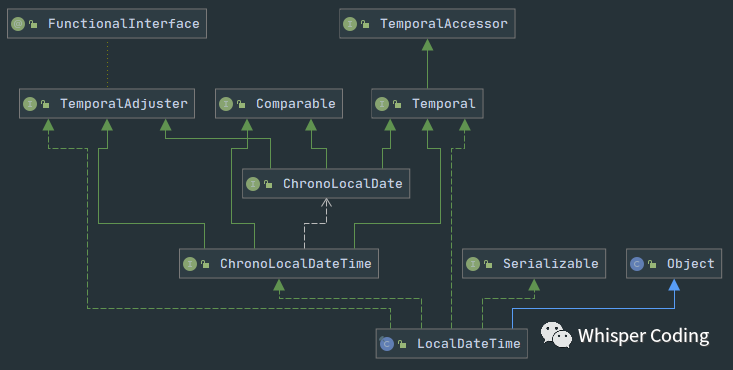Click the interface icon on TemporalAdjuster
This screenshot has height=370, width=733.
pyautogui.click(x=30, y=104)
